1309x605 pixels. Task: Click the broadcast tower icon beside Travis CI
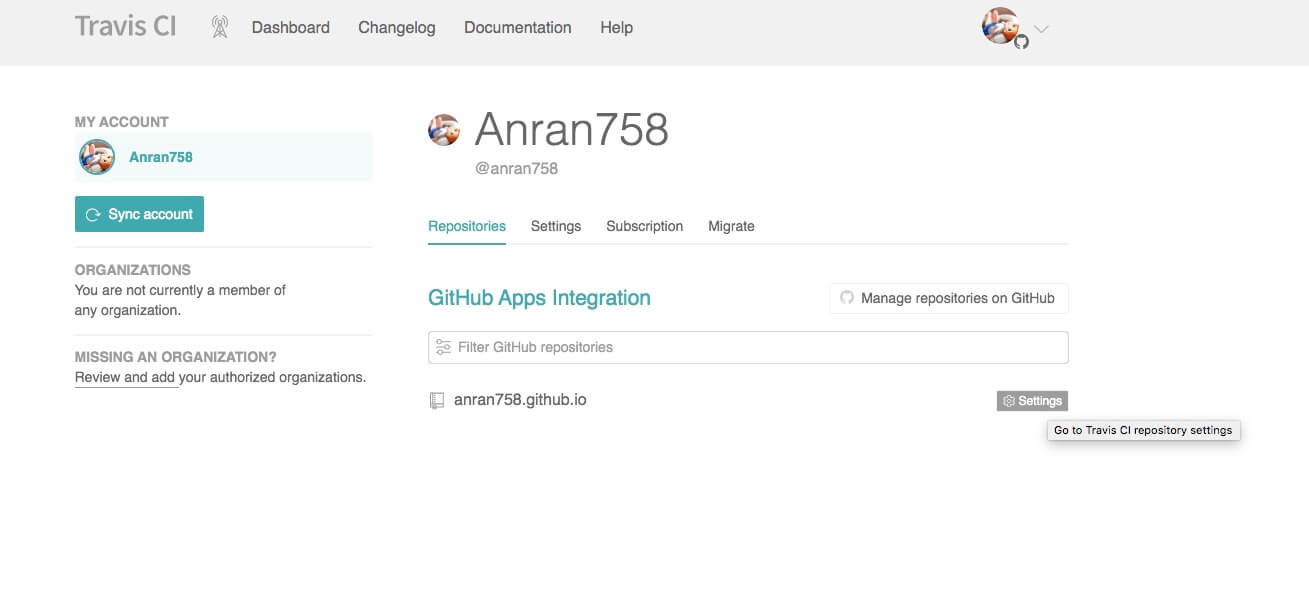(220, 27)
